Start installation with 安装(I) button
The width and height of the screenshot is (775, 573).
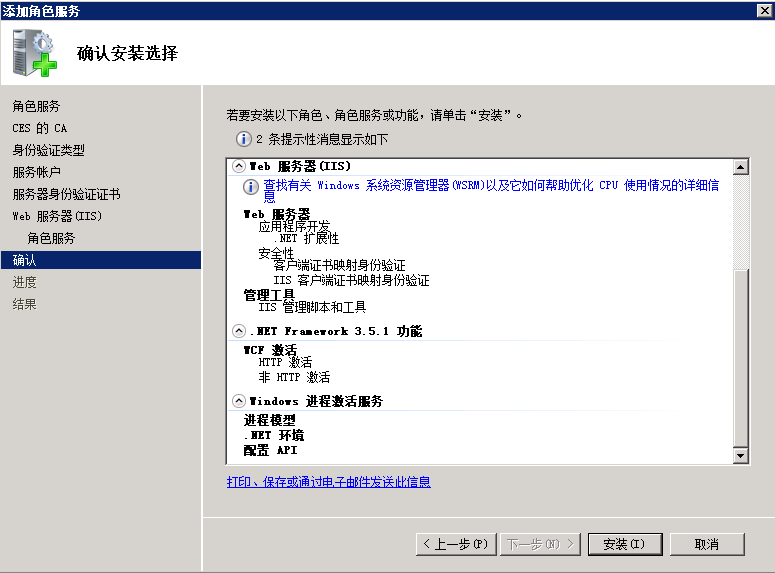625,544
